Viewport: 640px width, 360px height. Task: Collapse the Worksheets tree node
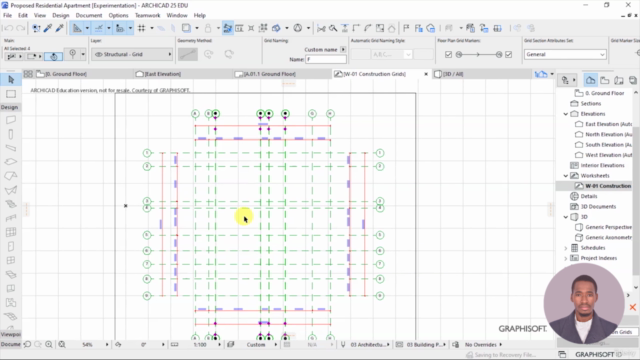coord(566,176)
